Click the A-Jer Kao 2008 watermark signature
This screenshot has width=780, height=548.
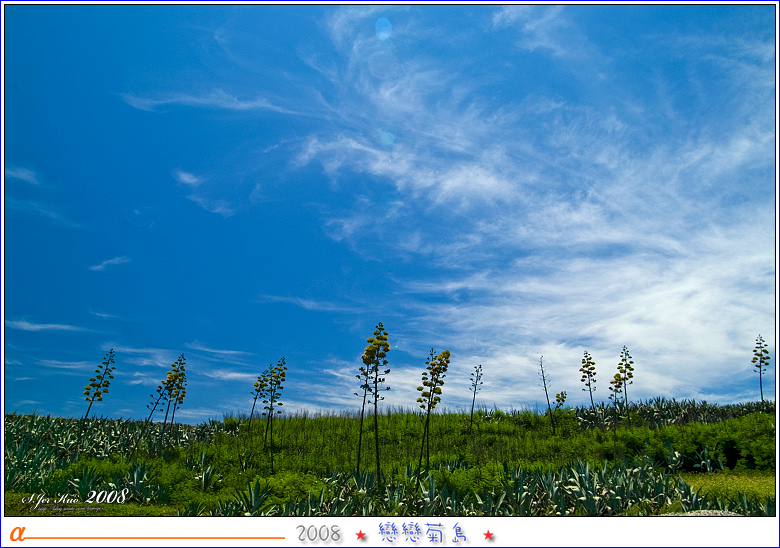pyautogui.click(x=75, y=497)
